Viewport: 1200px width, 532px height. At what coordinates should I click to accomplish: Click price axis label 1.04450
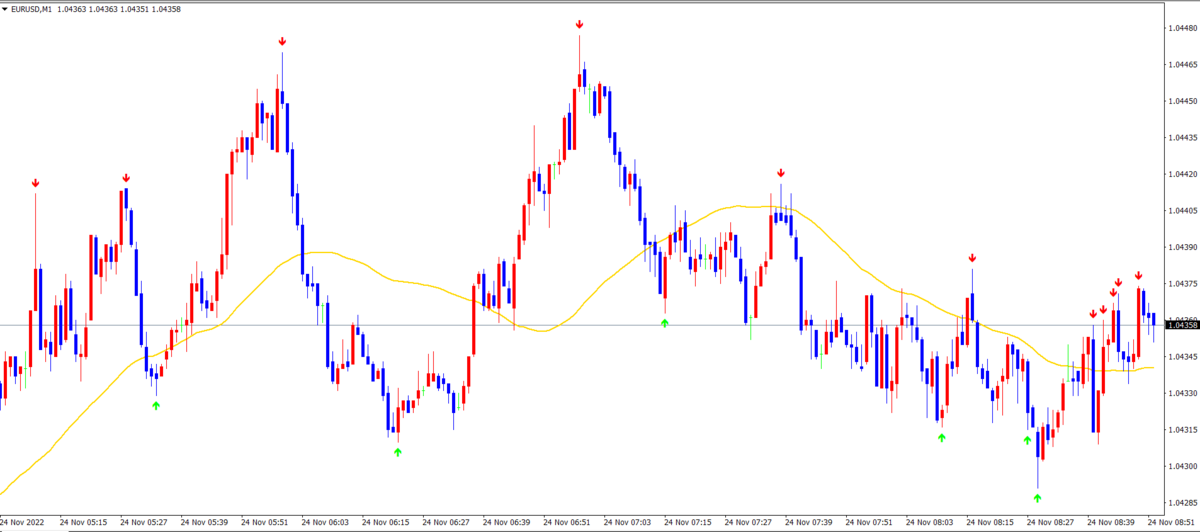point(1181,101)
